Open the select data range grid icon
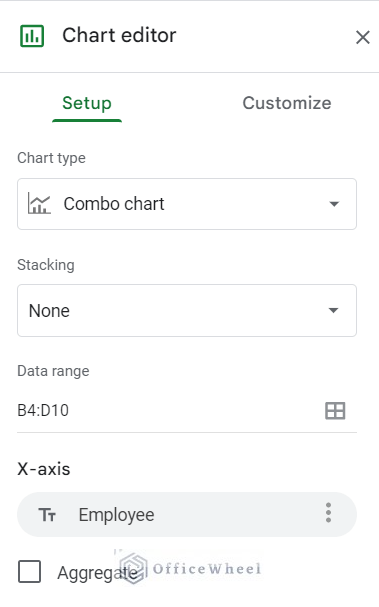 (335, 410)
